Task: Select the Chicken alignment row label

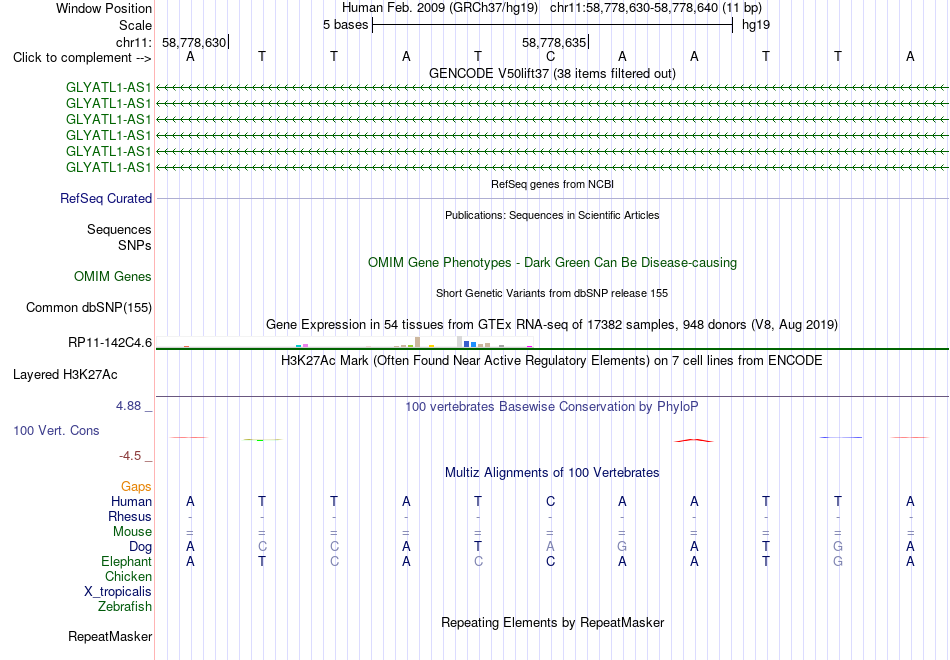Action: 128,576
